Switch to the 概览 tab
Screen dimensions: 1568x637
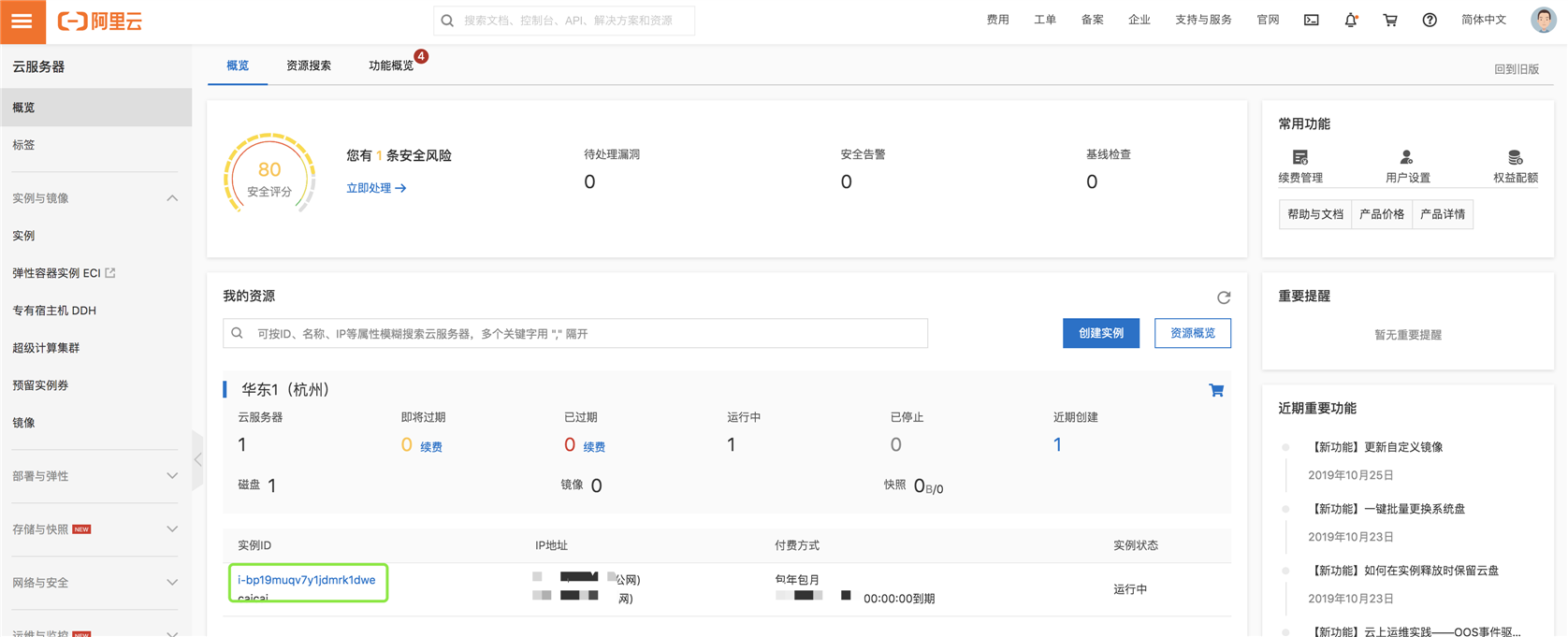[x=238, y=65]
